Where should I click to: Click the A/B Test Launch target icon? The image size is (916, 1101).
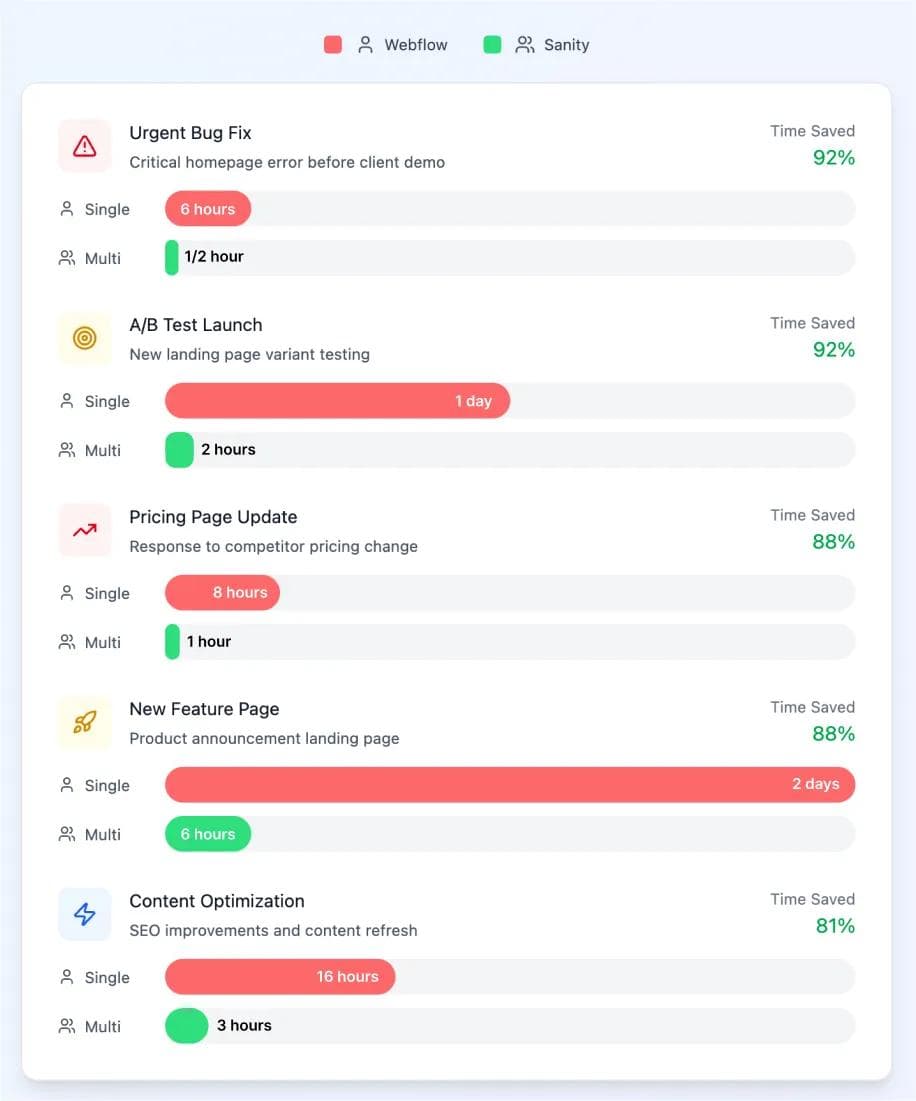point(85,338)
